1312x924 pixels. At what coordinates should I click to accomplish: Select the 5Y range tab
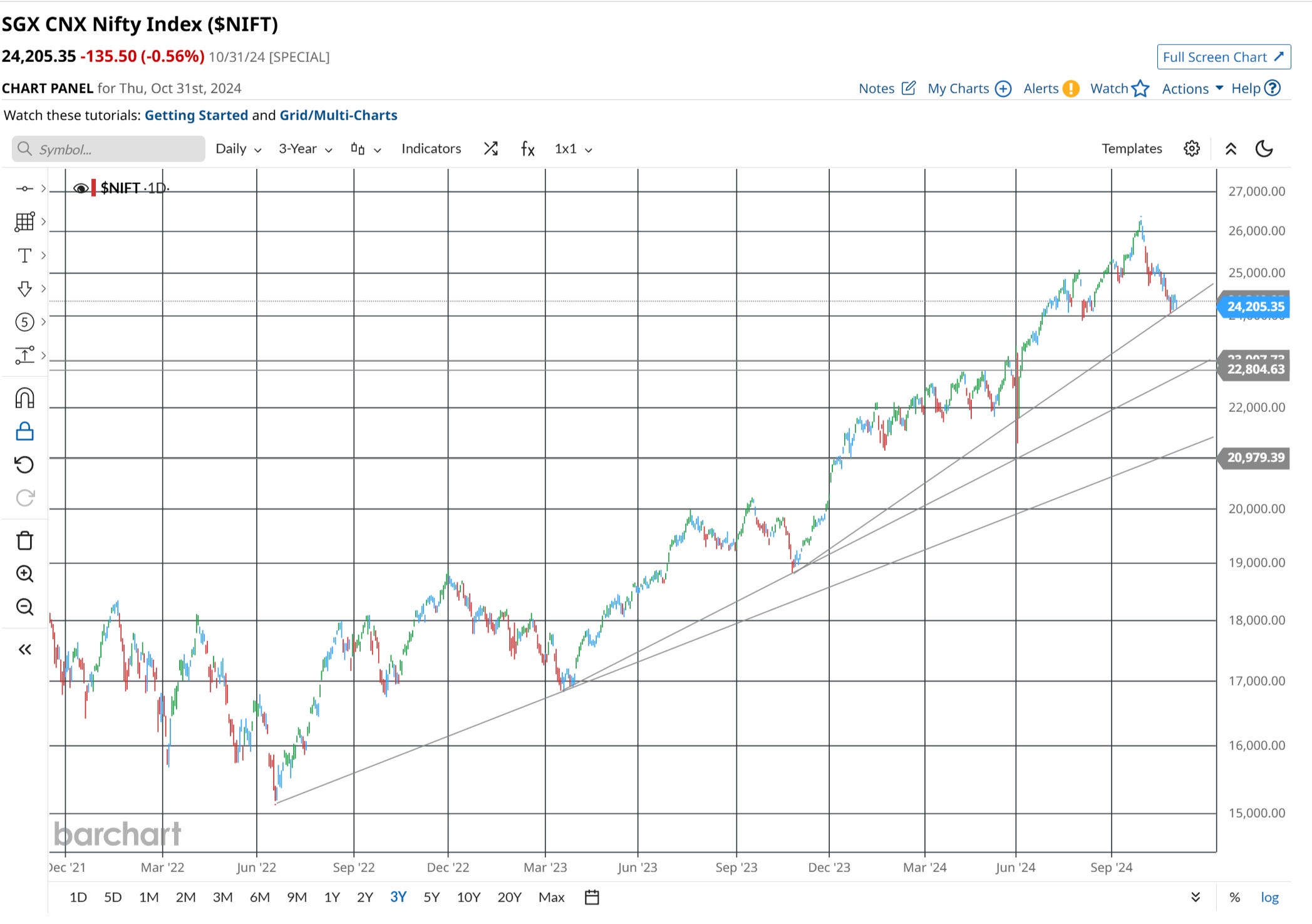point(431,897)
